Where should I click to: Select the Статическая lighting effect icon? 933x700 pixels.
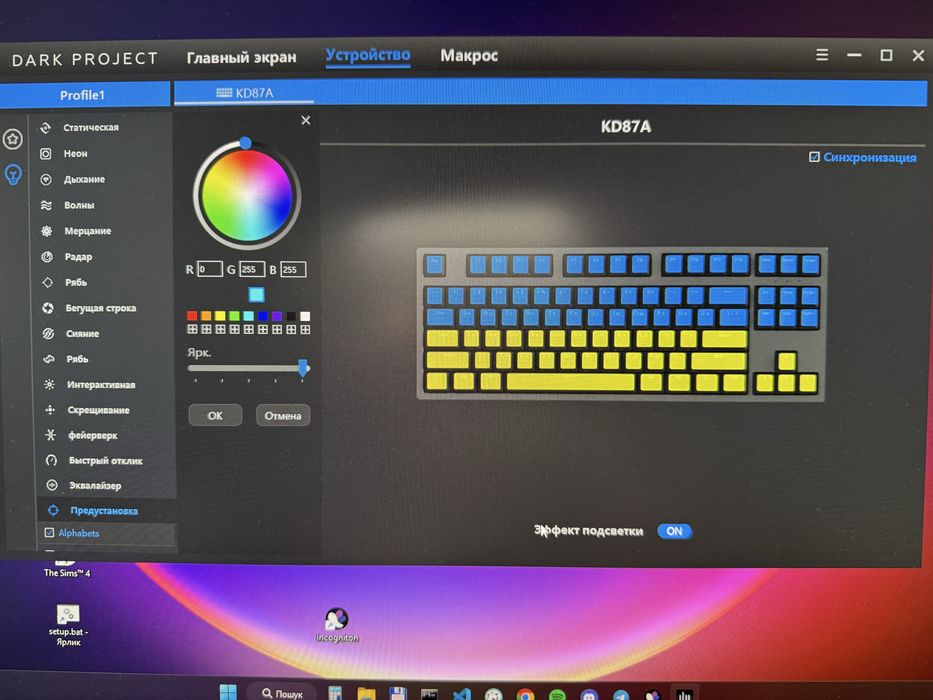pos(45,127)
